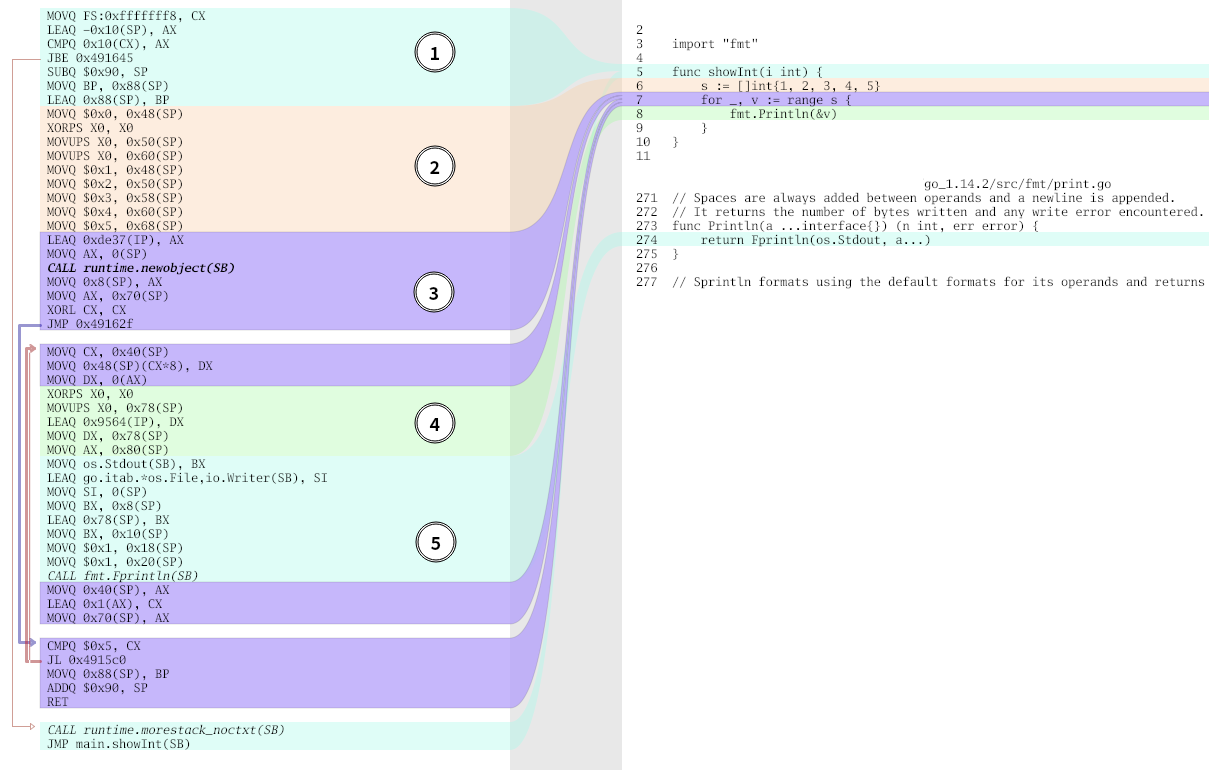Screen dimensions: 1209x770
Task: Select the 'JL 0x4915c0' jump line
Action: [87, 660]
